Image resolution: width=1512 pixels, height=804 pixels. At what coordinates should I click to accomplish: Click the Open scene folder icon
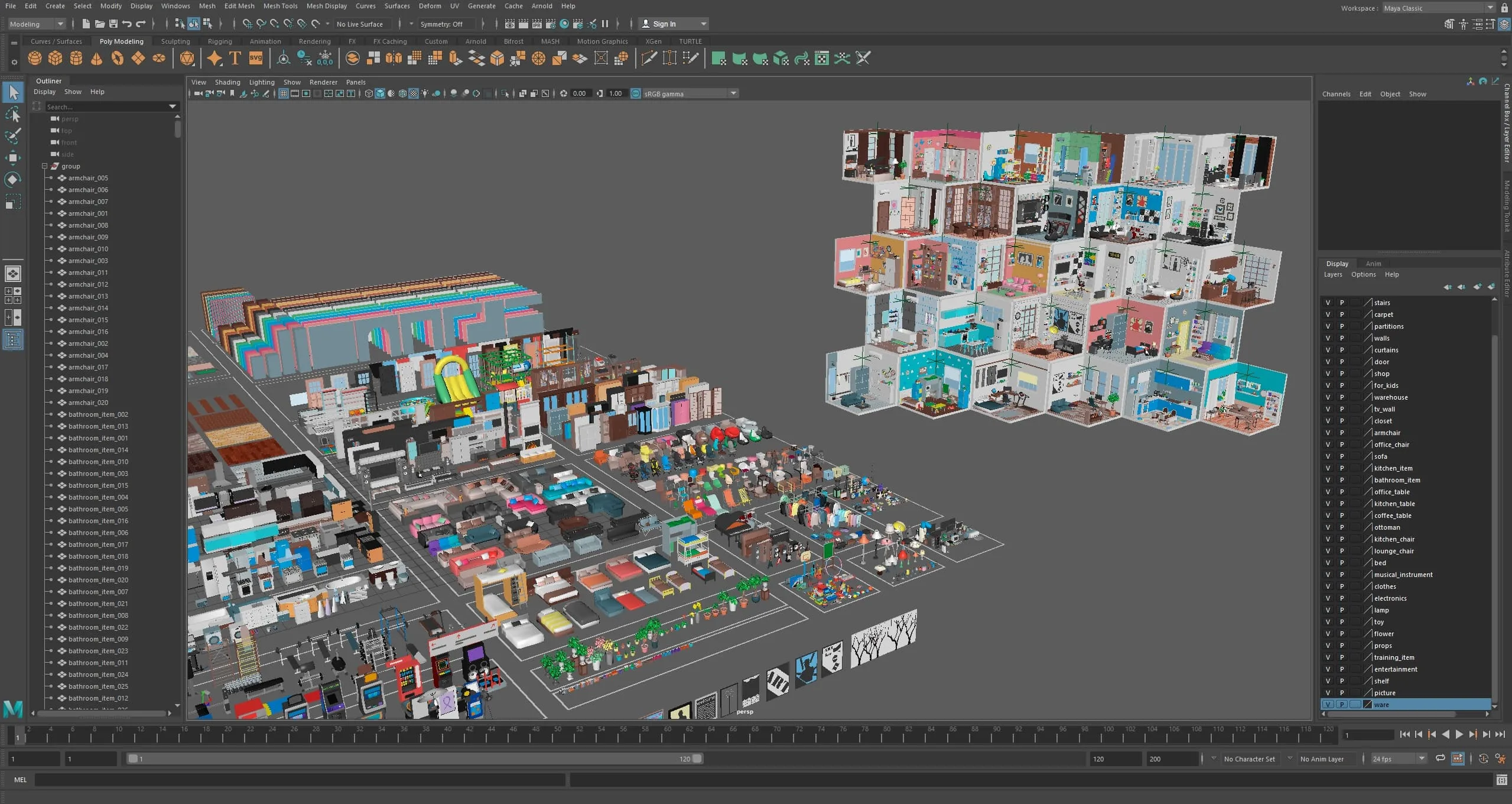[x=100, y=24]
